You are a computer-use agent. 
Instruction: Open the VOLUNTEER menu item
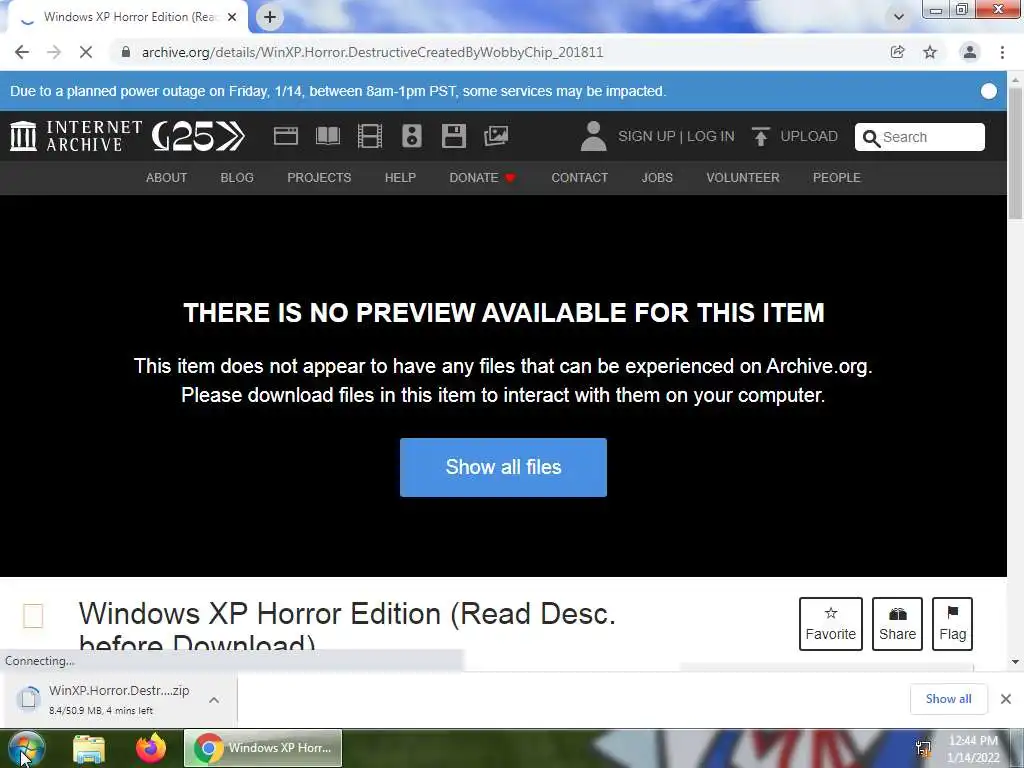[743, 178]
